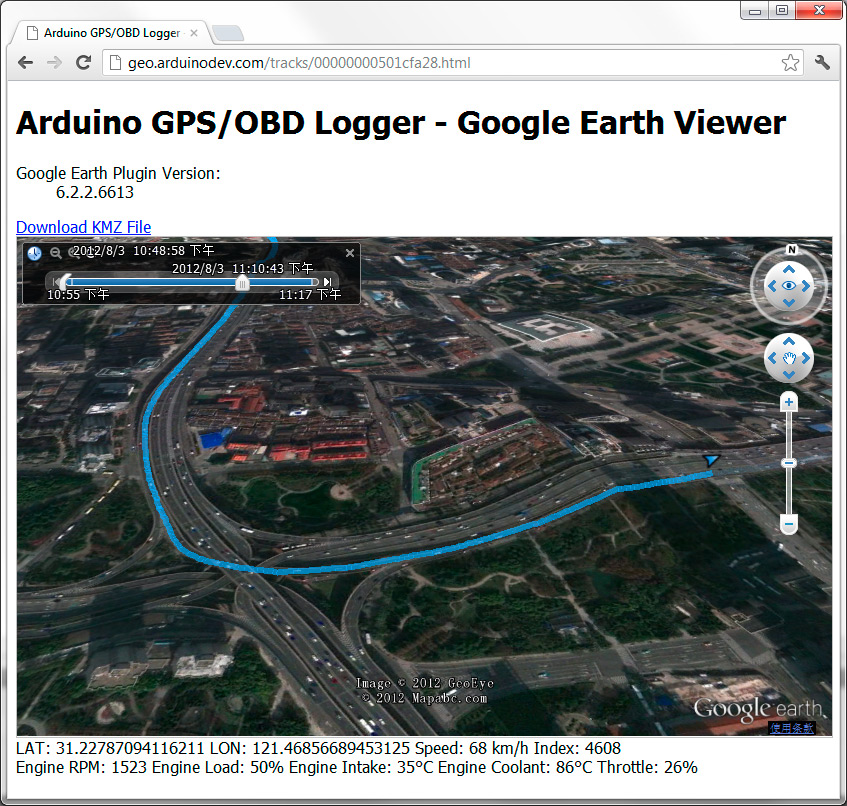Pan map down with move joystick
Viewport: 847px width, 806px height.
click(789, 374)
